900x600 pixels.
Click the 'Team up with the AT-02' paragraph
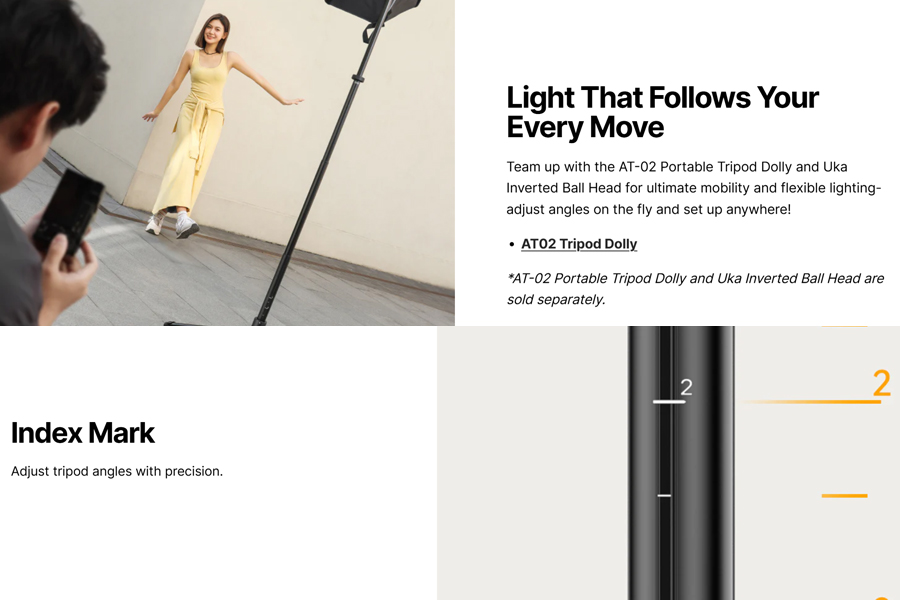coord(693,188)
